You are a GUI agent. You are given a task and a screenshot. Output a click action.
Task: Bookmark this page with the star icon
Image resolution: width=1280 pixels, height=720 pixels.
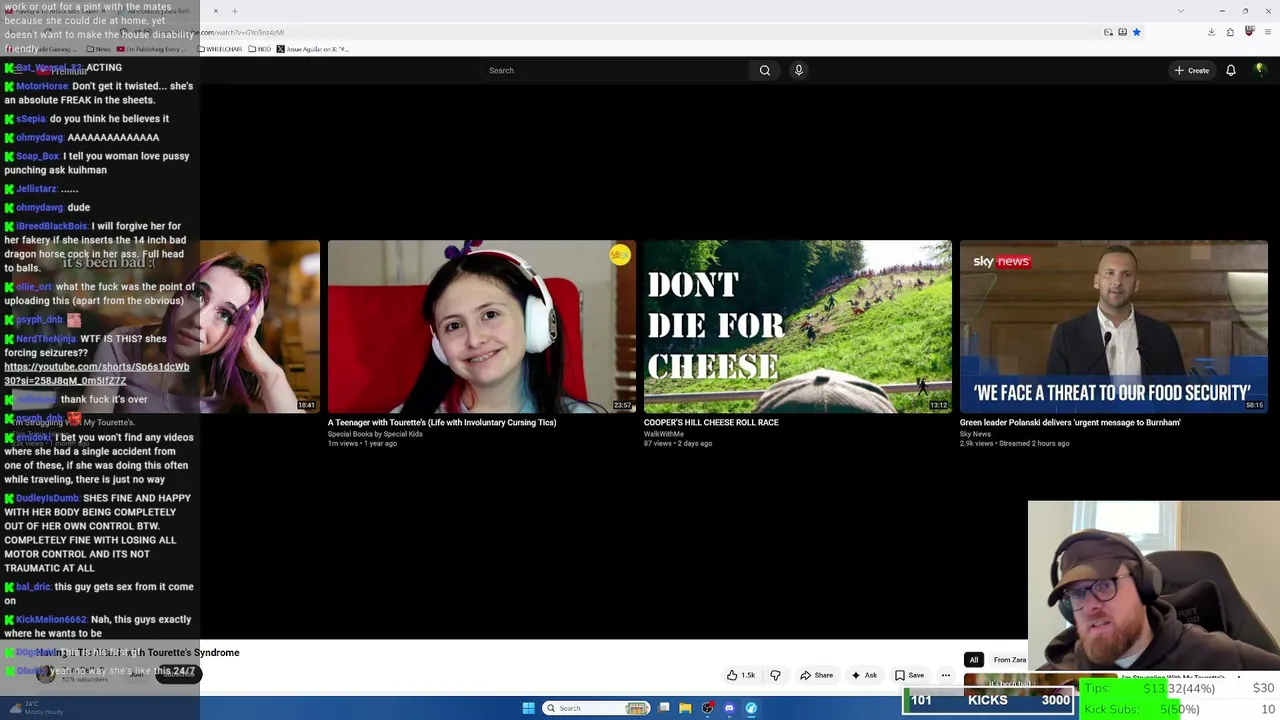[1136, 32]
